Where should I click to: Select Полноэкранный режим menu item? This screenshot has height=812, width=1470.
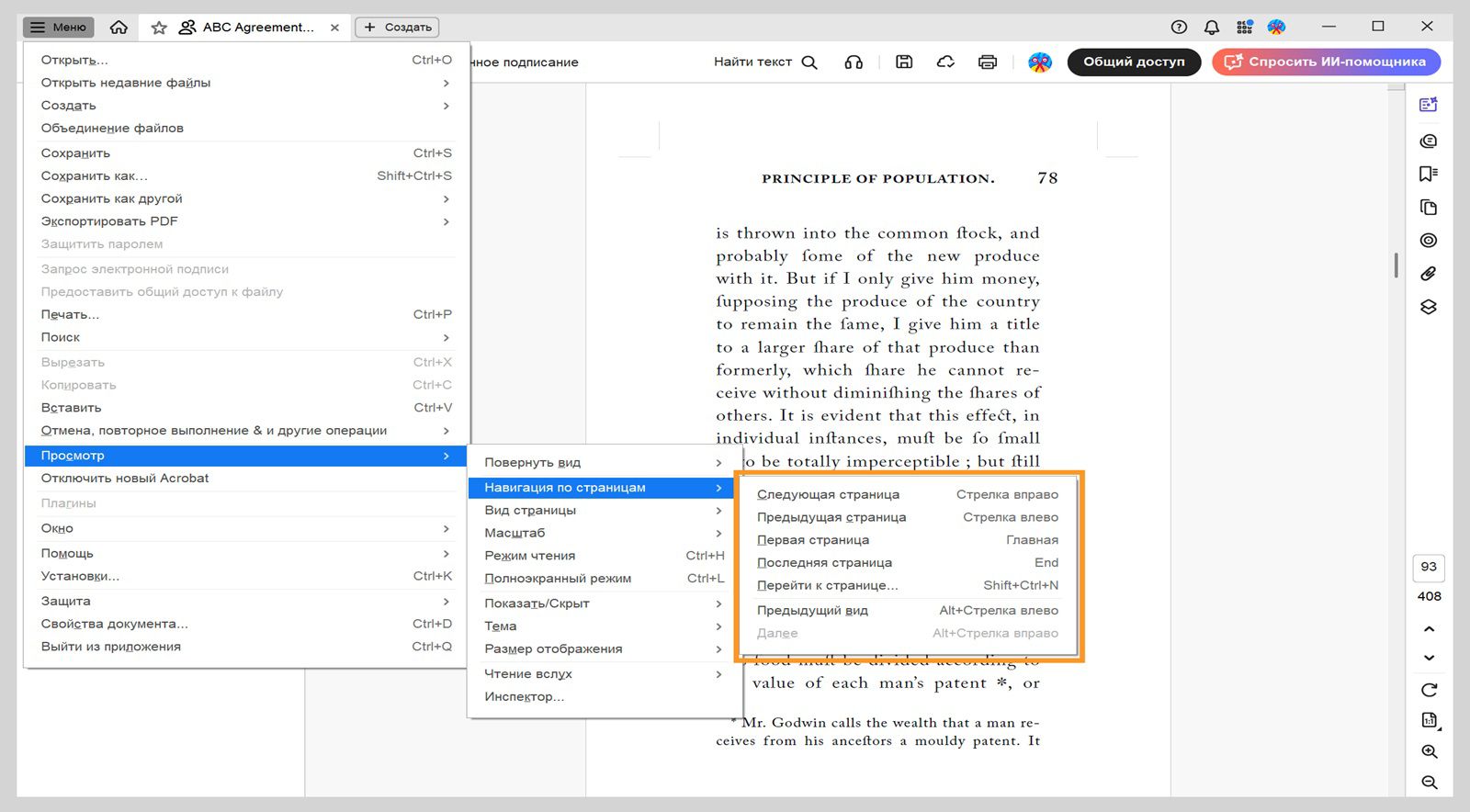tap(604, 579)
